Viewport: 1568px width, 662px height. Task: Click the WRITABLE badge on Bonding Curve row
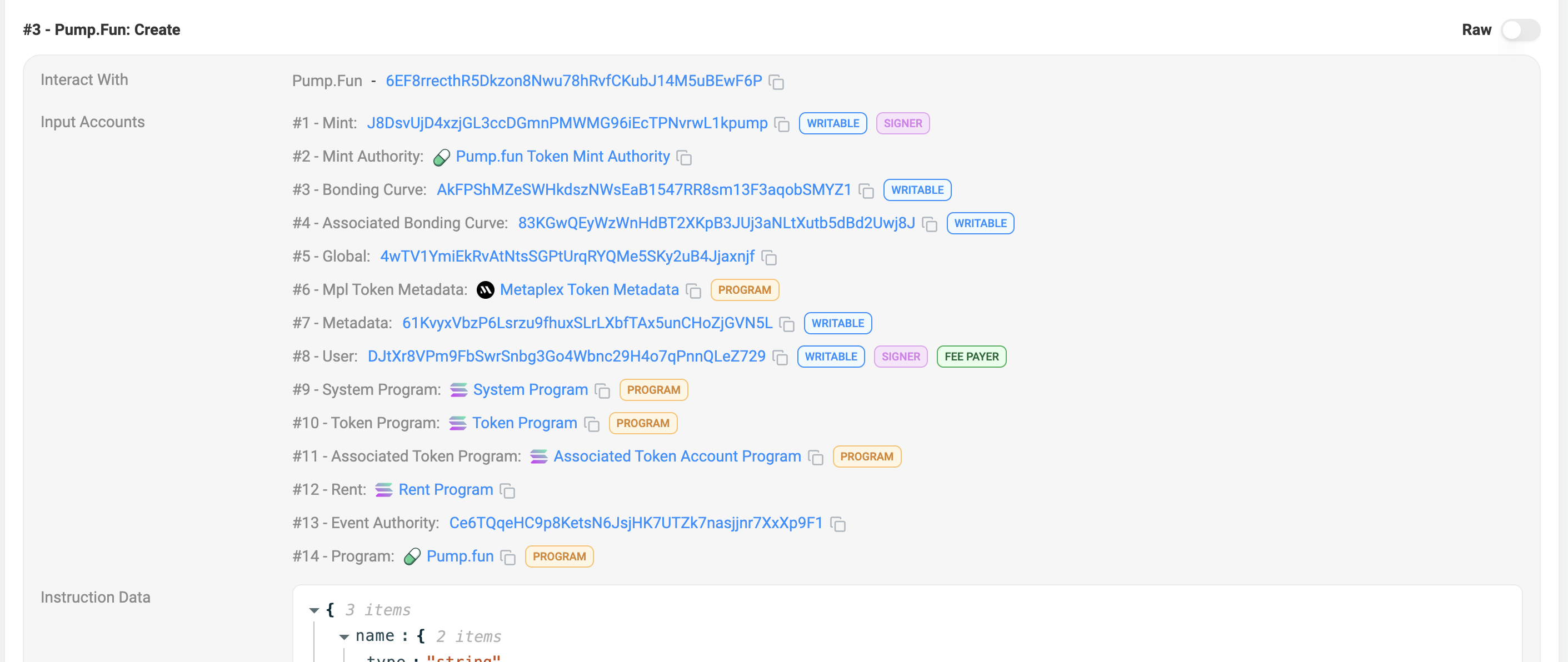[x=917, y=190]
